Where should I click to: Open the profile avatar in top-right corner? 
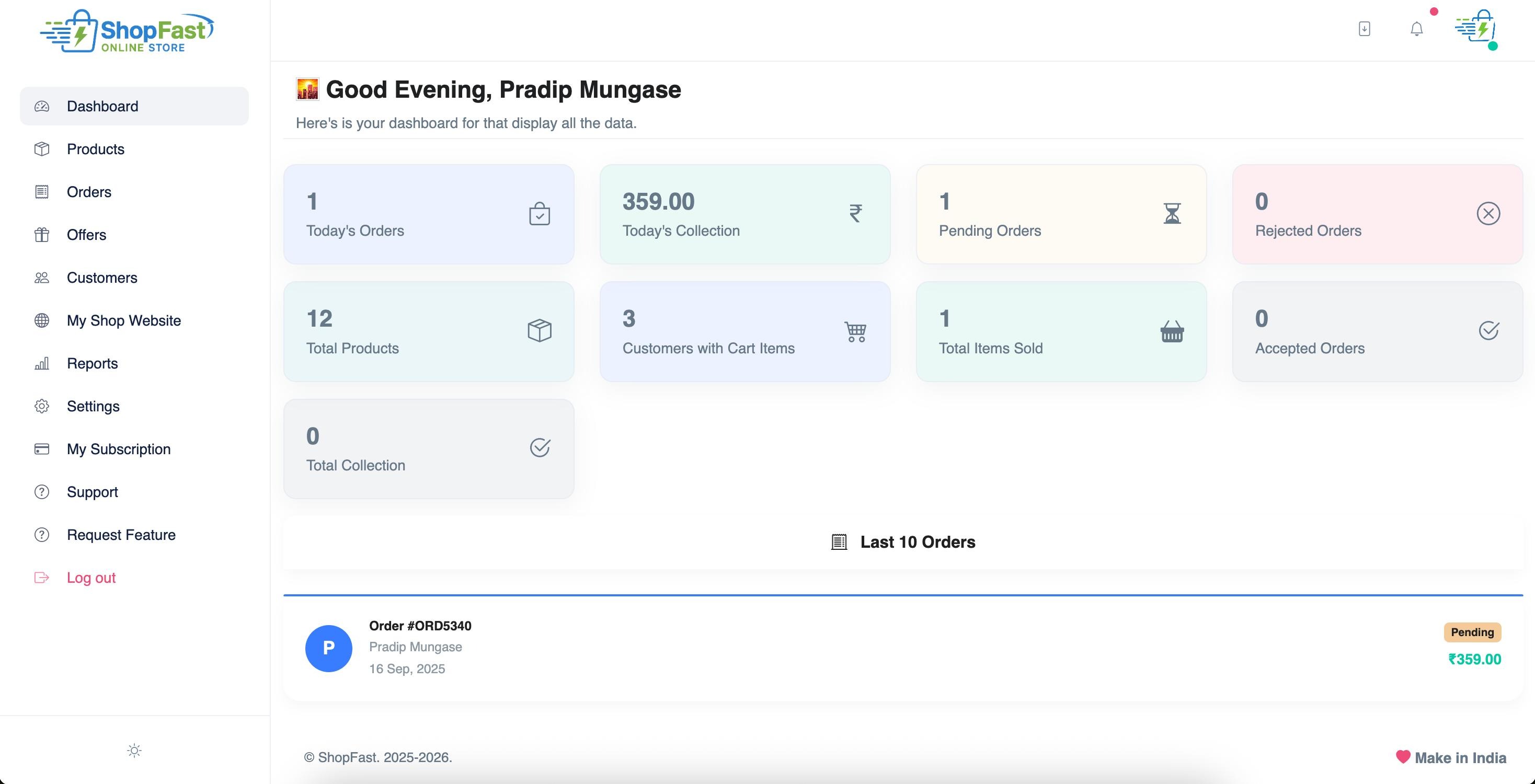coord(1475,29)
